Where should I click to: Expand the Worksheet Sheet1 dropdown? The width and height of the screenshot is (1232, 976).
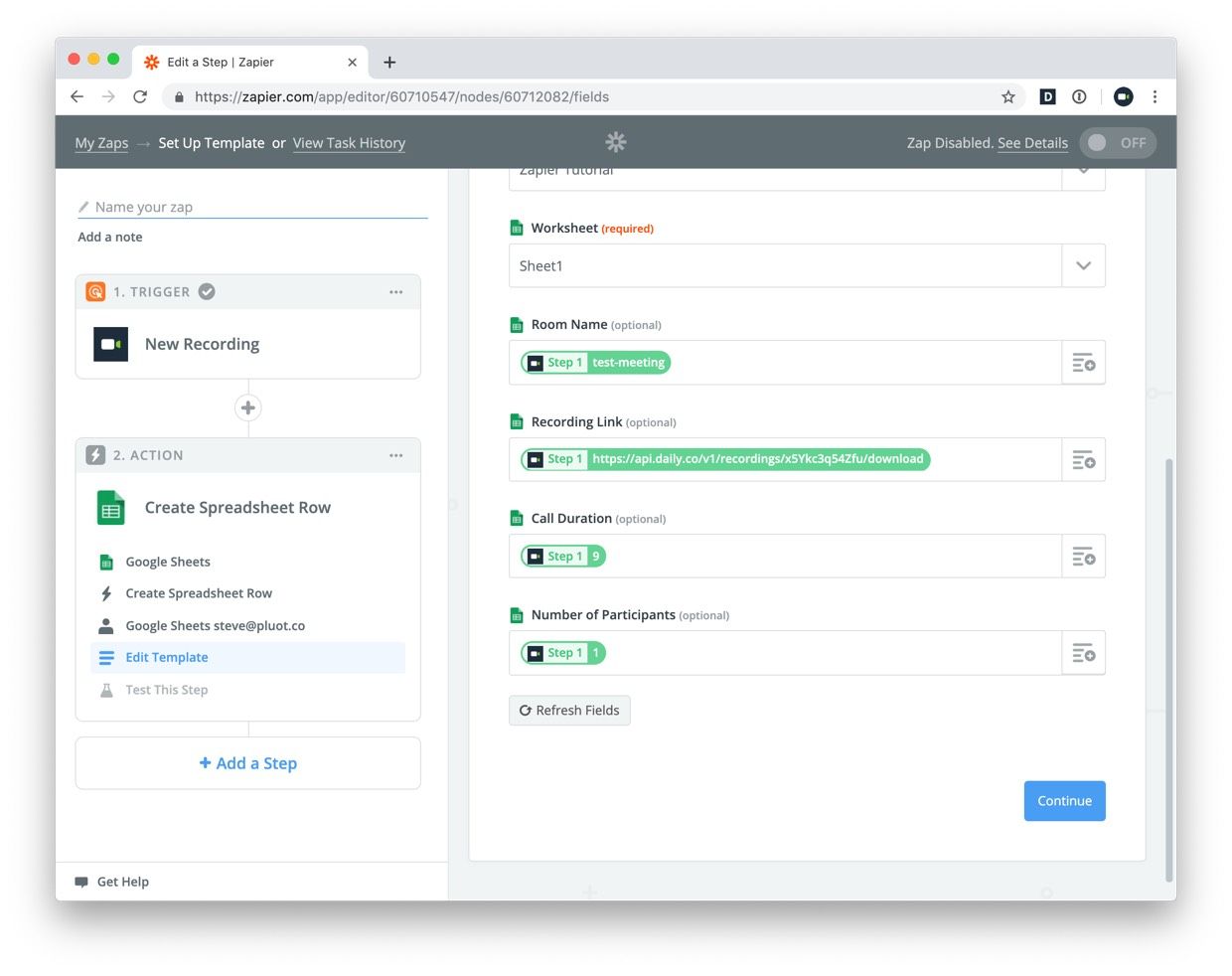(x=1084, y=265)
